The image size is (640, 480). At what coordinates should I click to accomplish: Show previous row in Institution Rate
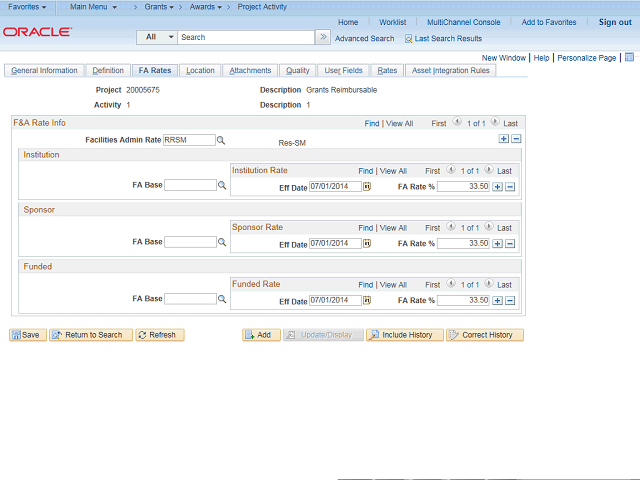click(451, 169)
